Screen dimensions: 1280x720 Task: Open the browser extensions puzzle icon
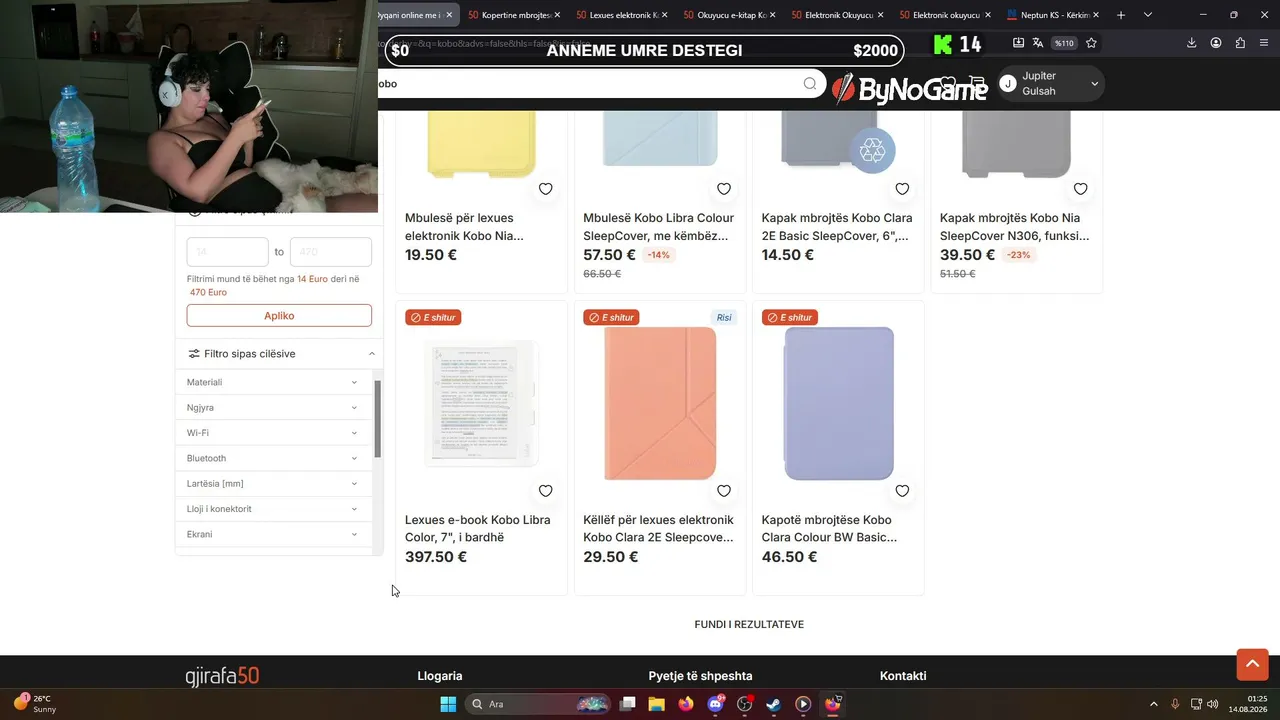click(x=1240, y=43)
